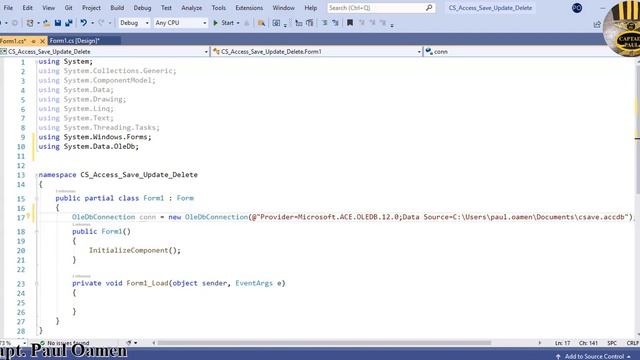Click the Undo arrow icon

pos(84,23)
